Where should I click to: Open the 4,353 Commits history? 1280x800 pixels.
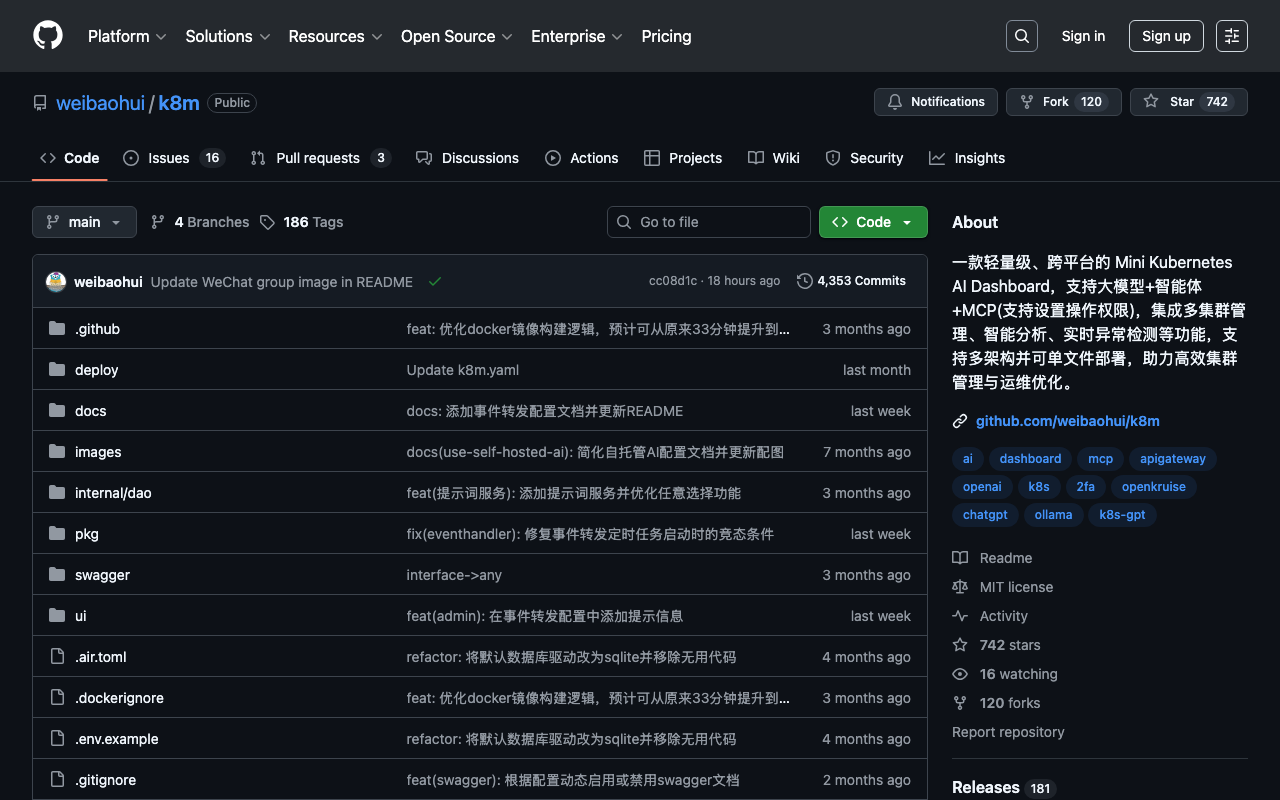851,281
